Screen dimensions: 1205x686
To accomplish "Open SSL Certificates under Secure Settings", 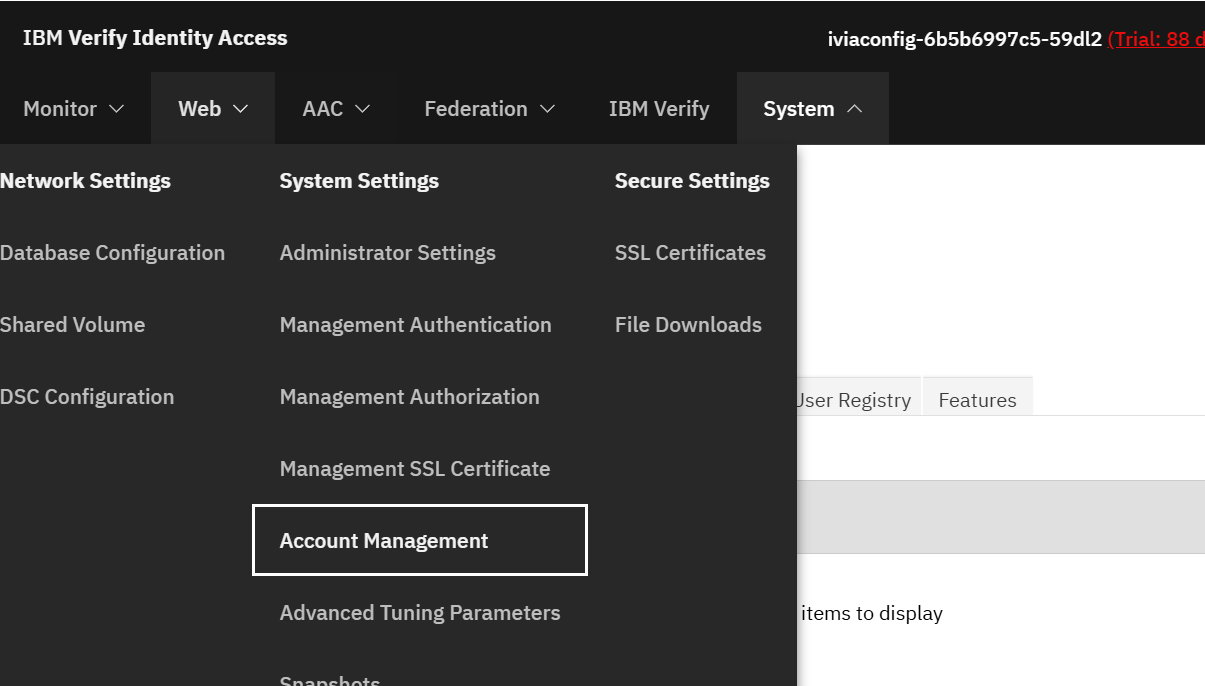I will 691,252.
